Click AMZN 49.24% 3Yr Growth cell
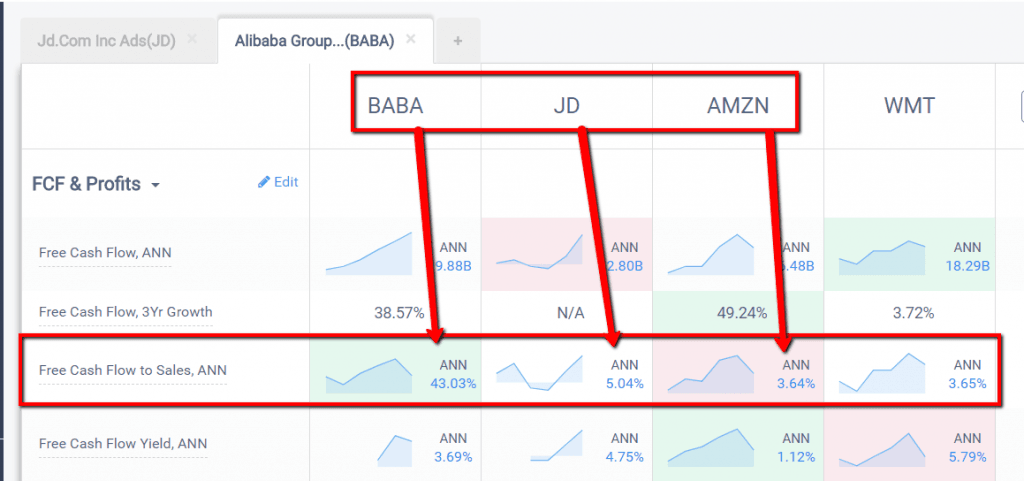Viewport: 1024px width, 481px height. click(x=738, y=312)
